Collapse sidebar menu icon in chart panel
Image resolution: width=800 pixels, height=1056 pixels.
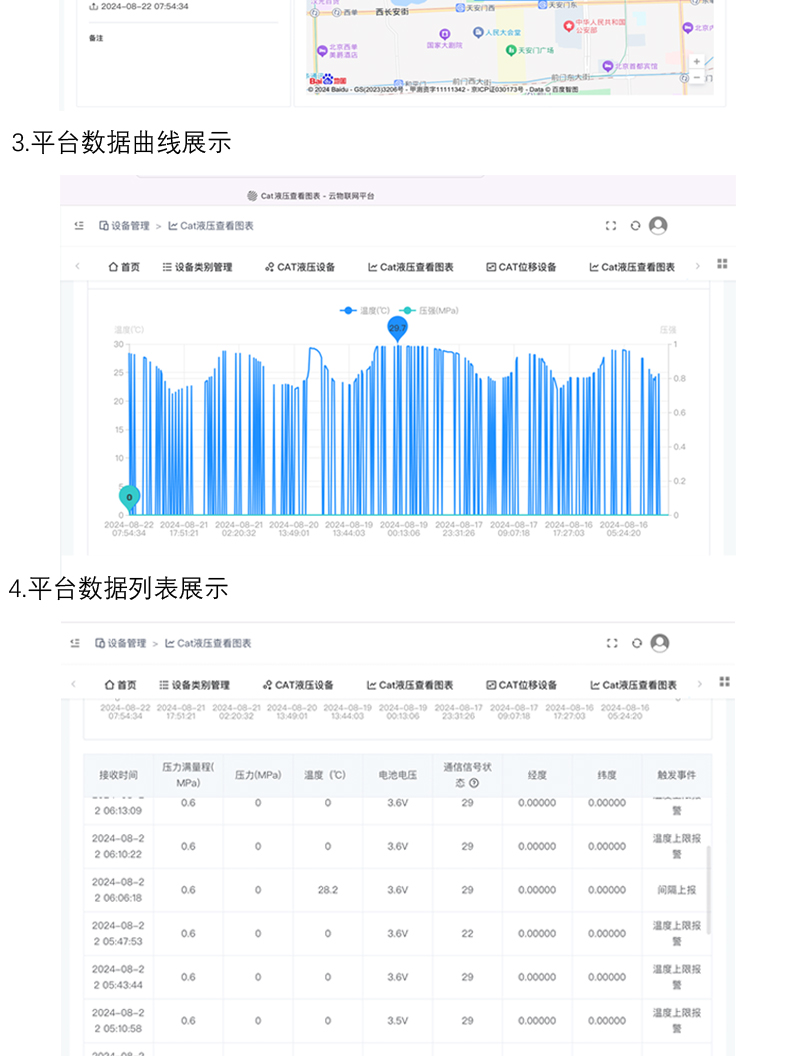tap(79, 226)
